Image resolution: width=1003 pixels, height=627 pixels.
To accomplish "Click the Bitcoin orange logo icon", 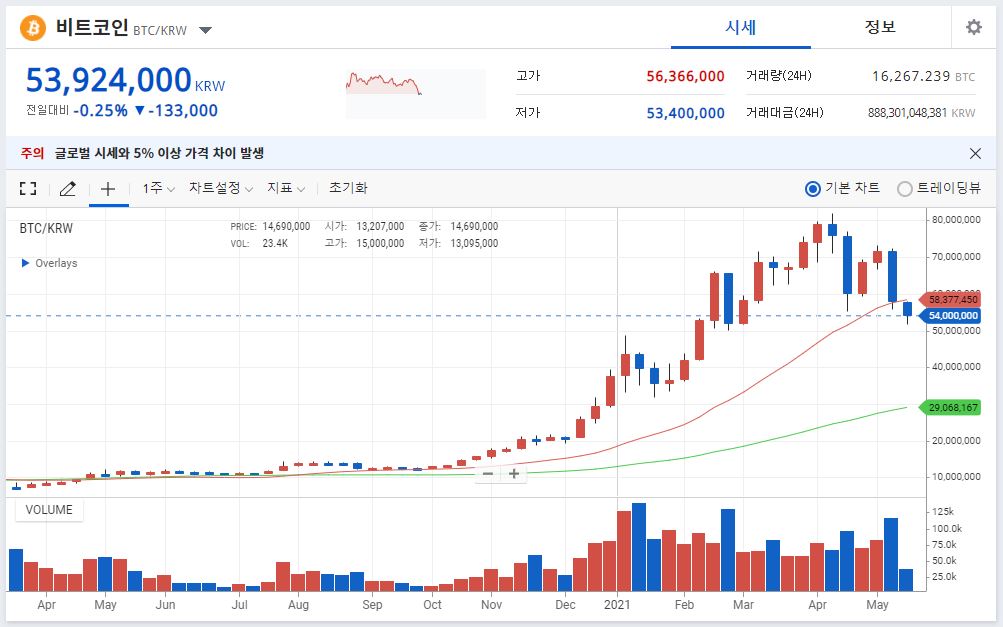I will 33,28.
